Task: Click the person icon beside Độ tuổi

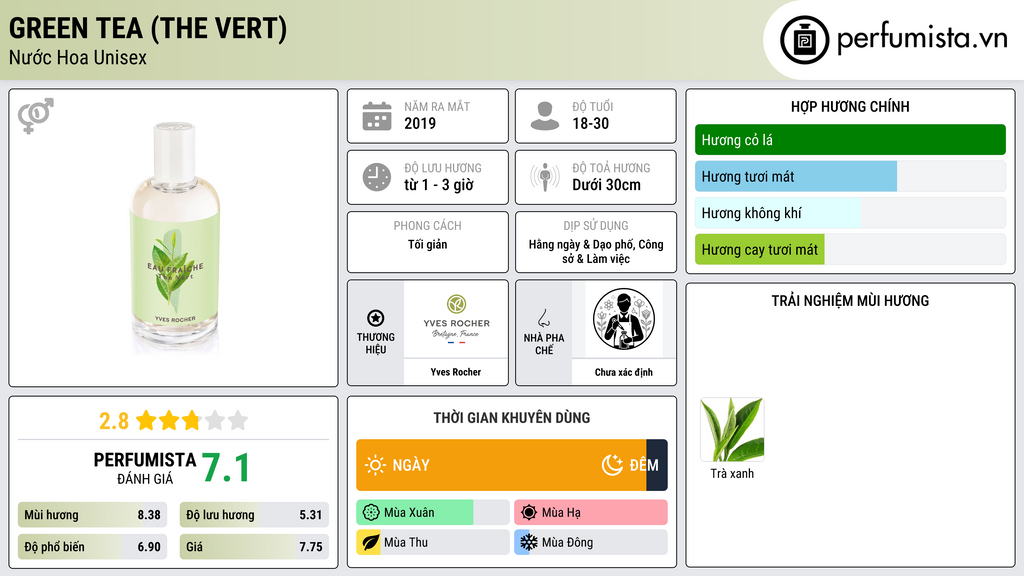Action: 545,116
